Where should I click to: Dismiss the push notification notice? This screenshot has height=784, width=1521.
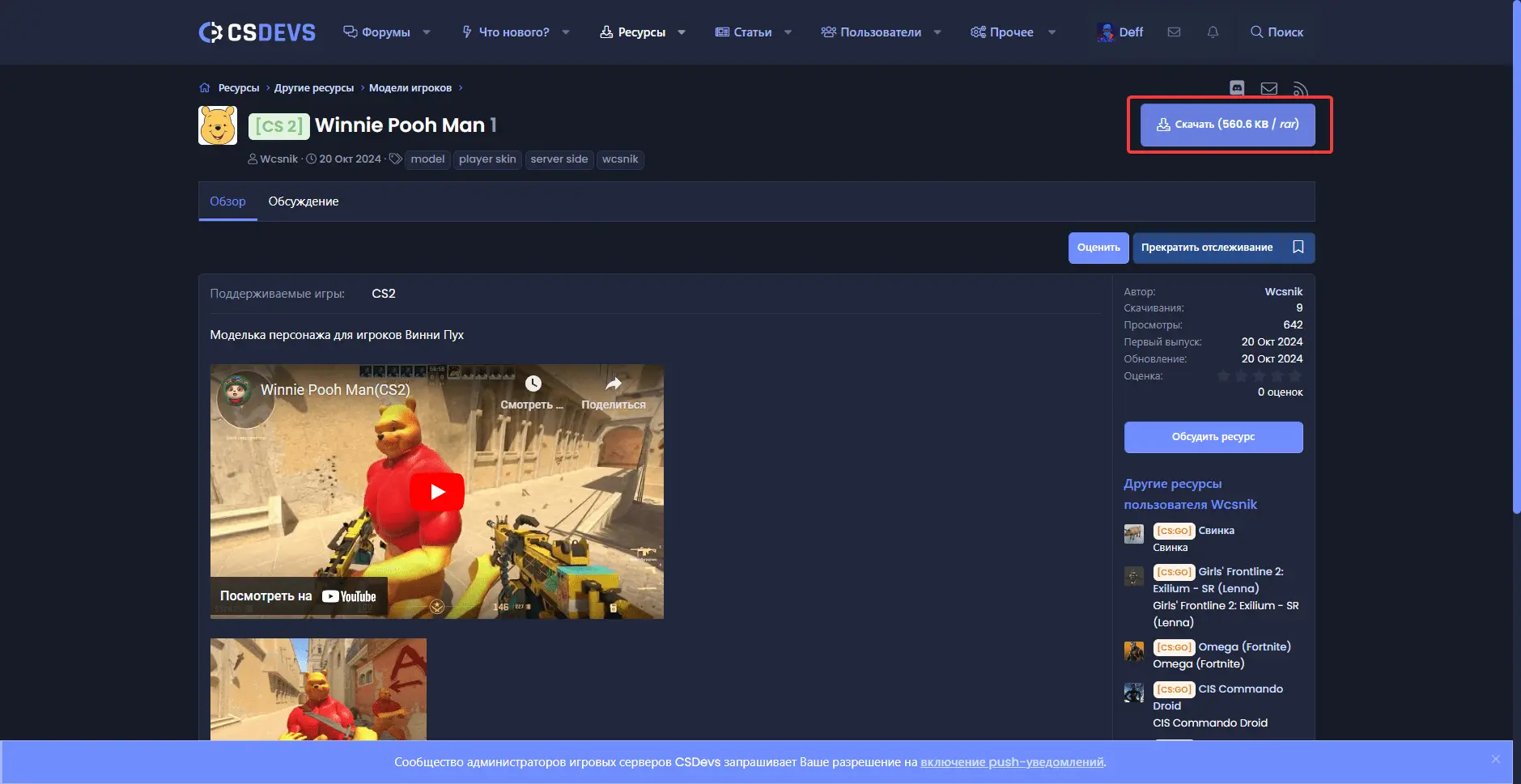tap(1496, 759)
